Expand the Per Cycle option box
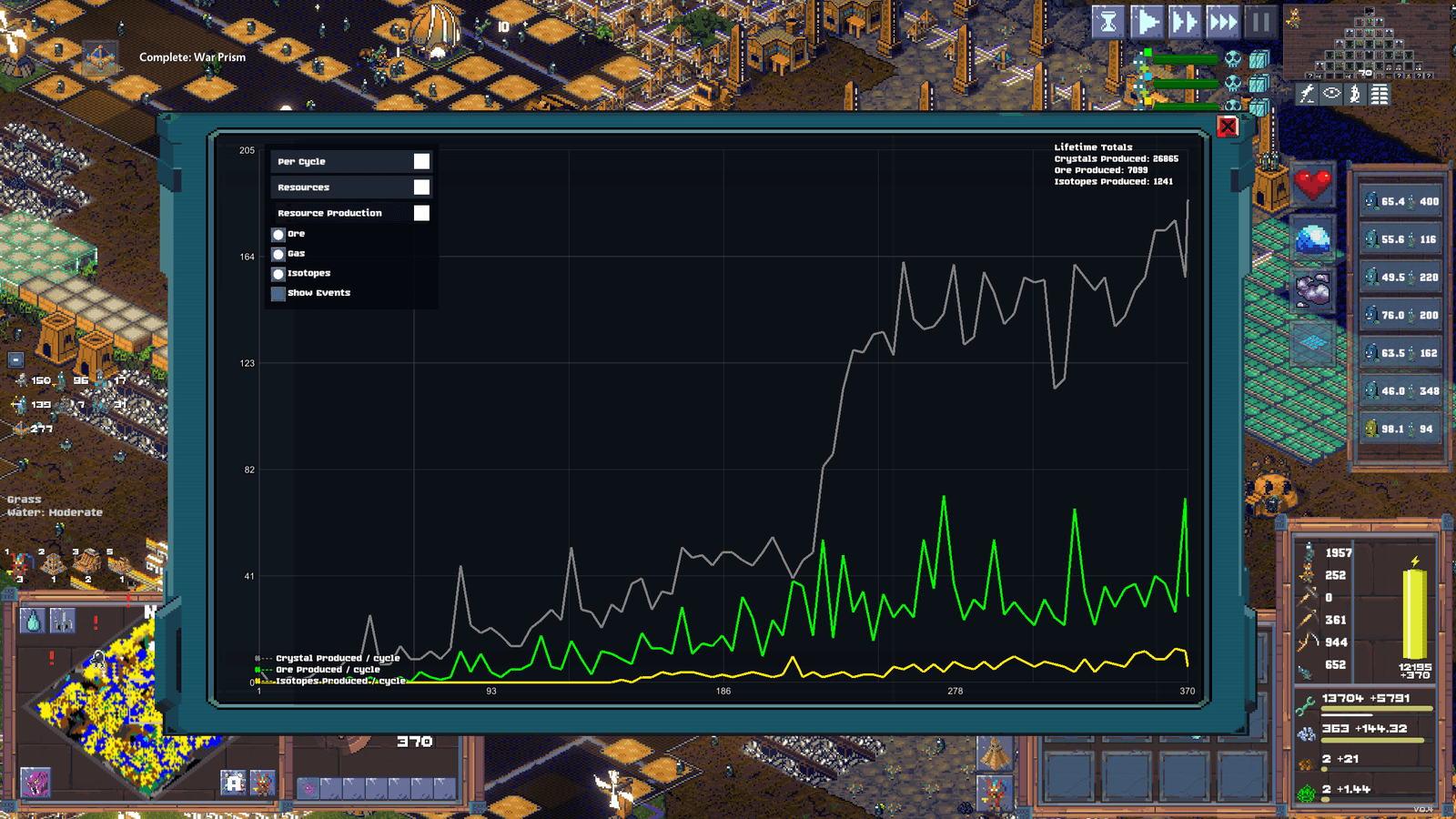Image resolution: width=1456 pixels, height=819 pixels. (x=350, y=161)
